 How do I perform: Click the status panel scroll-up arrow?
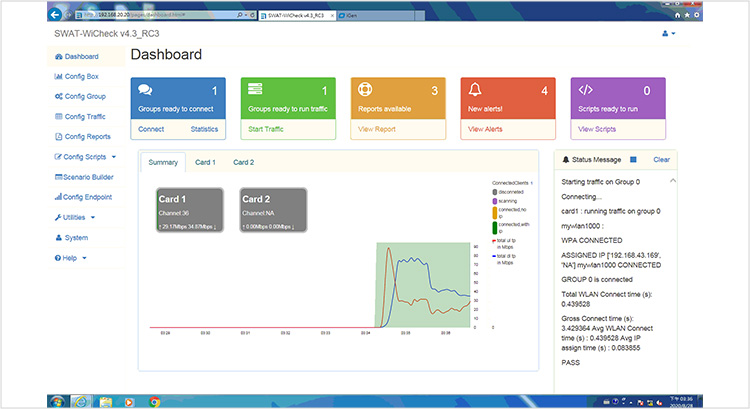click(673, 181)
